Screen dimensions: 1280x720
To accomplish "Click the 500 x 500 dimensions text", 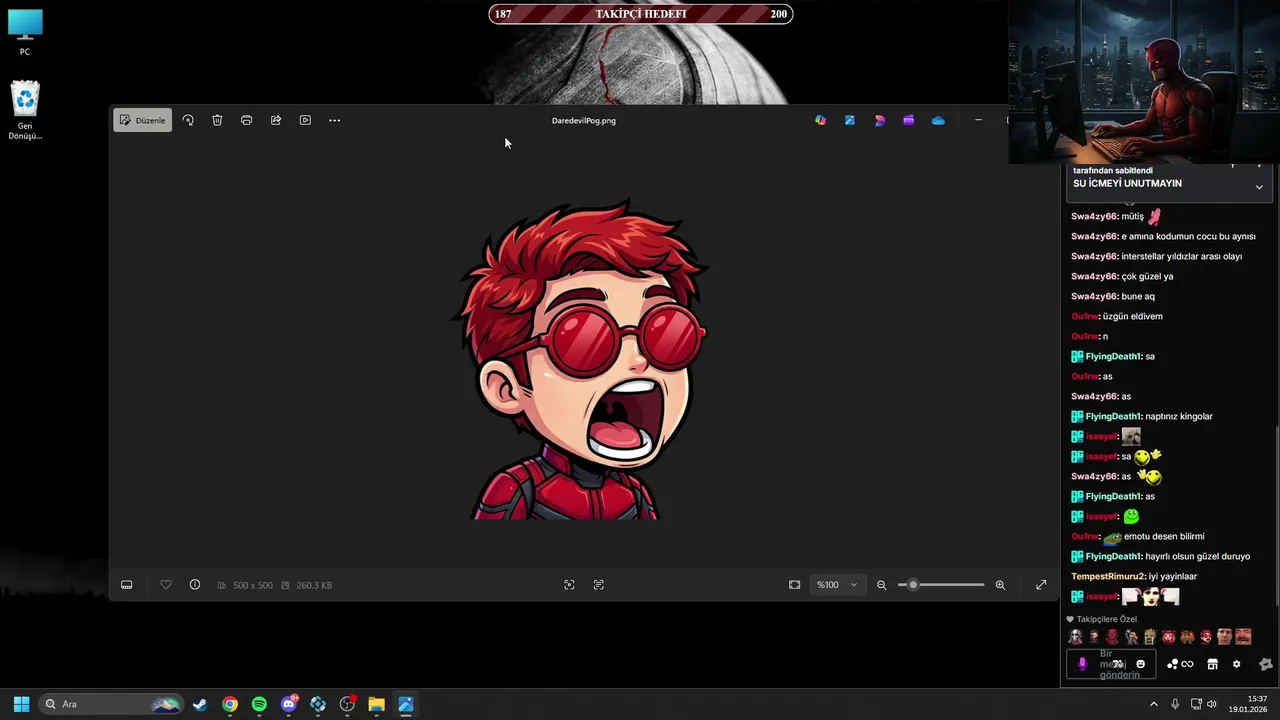I will click(253, 585).
